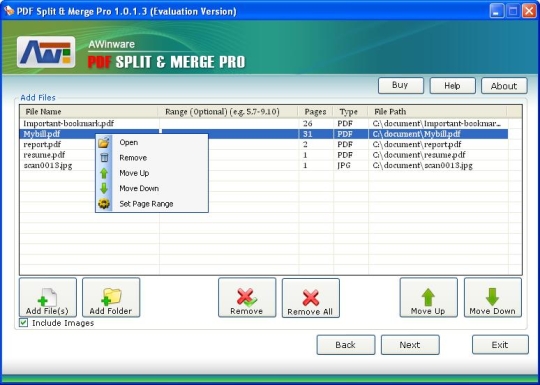Click the Add Folder icon button

111,298
